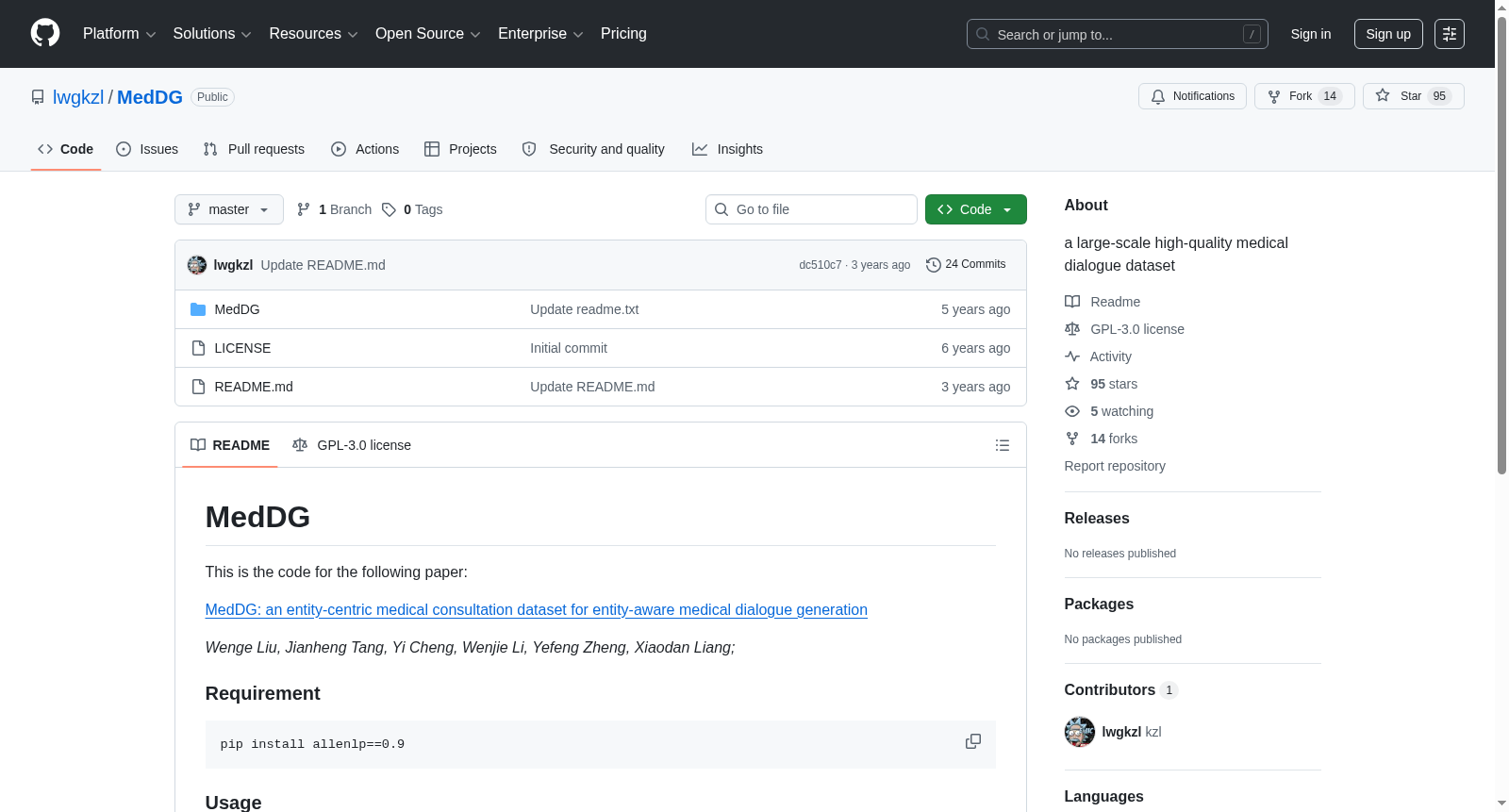Expand the green Code dropdown
This screenshot has width=1509, height=812.
click(975, 209)
